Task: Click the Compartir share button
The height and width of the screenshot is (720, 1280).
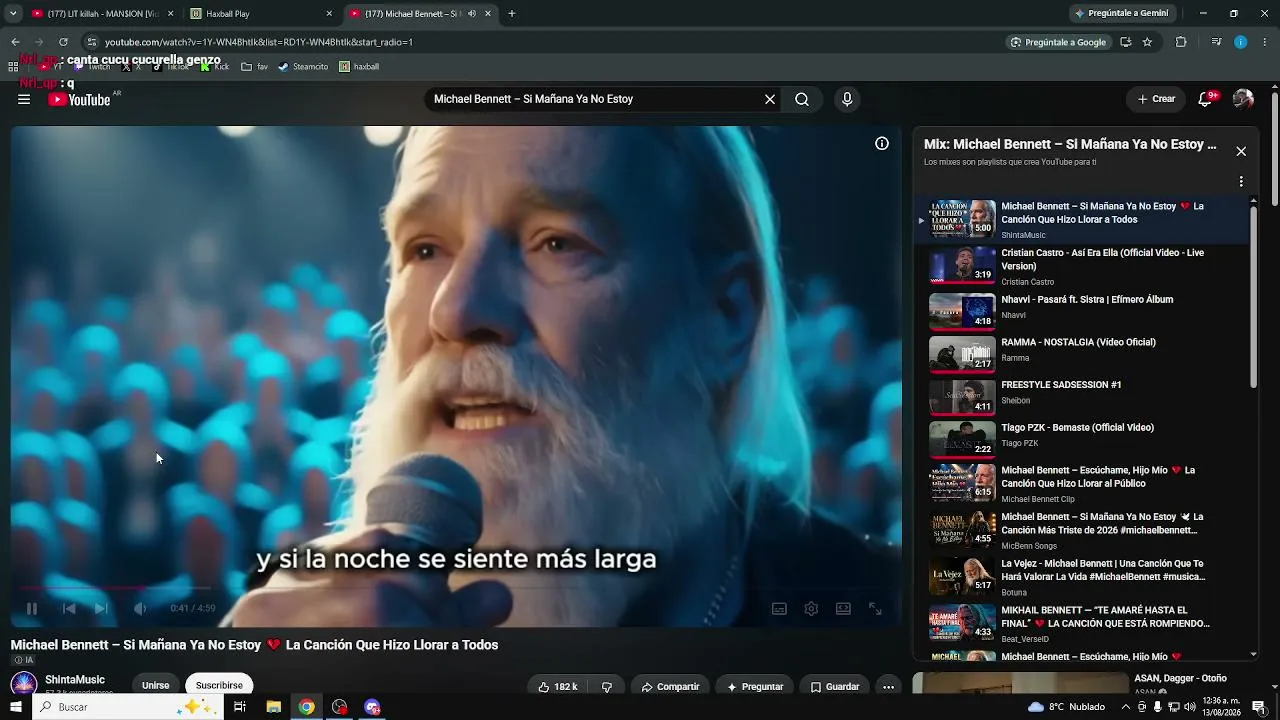Action: pyautogui.click(x=671, y=687)
